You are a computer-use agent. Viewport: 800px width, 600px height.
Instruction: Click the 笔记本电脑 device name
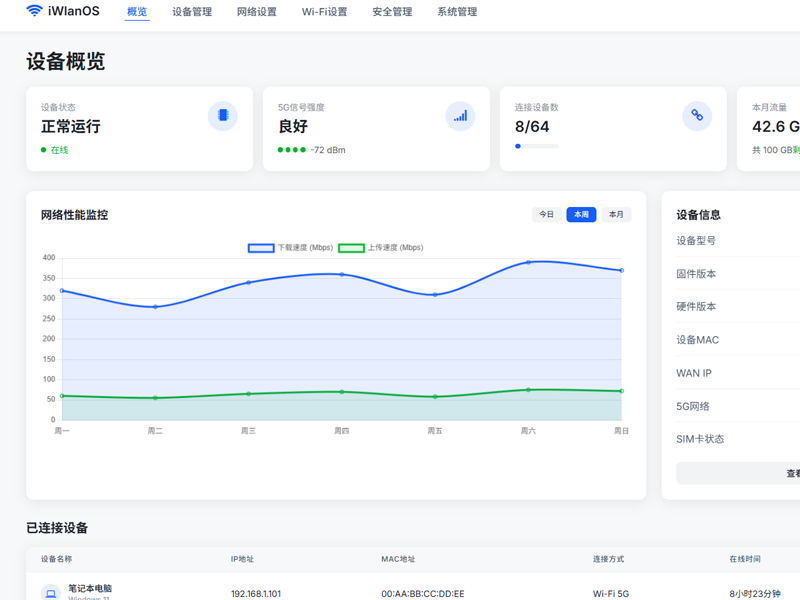[x=90, y=588]
